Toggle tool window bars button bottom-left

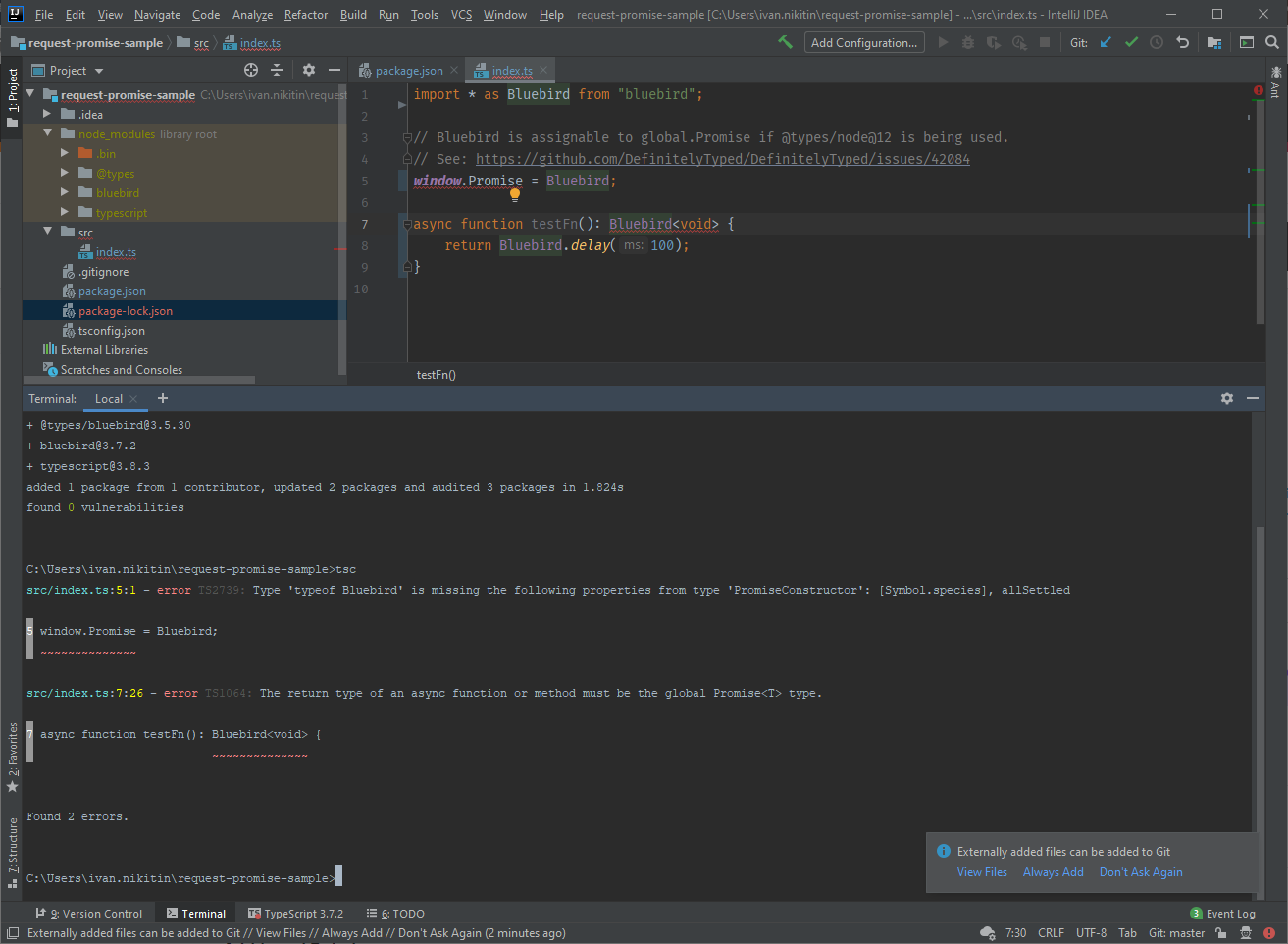coord(13,933)
